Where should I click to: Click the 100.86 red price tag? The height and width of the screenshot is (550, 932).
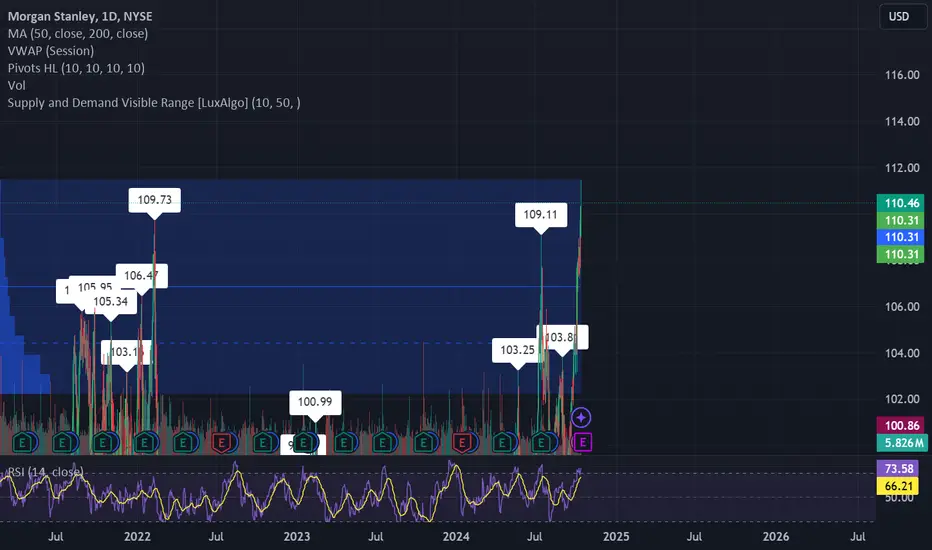tap(900, 426)
